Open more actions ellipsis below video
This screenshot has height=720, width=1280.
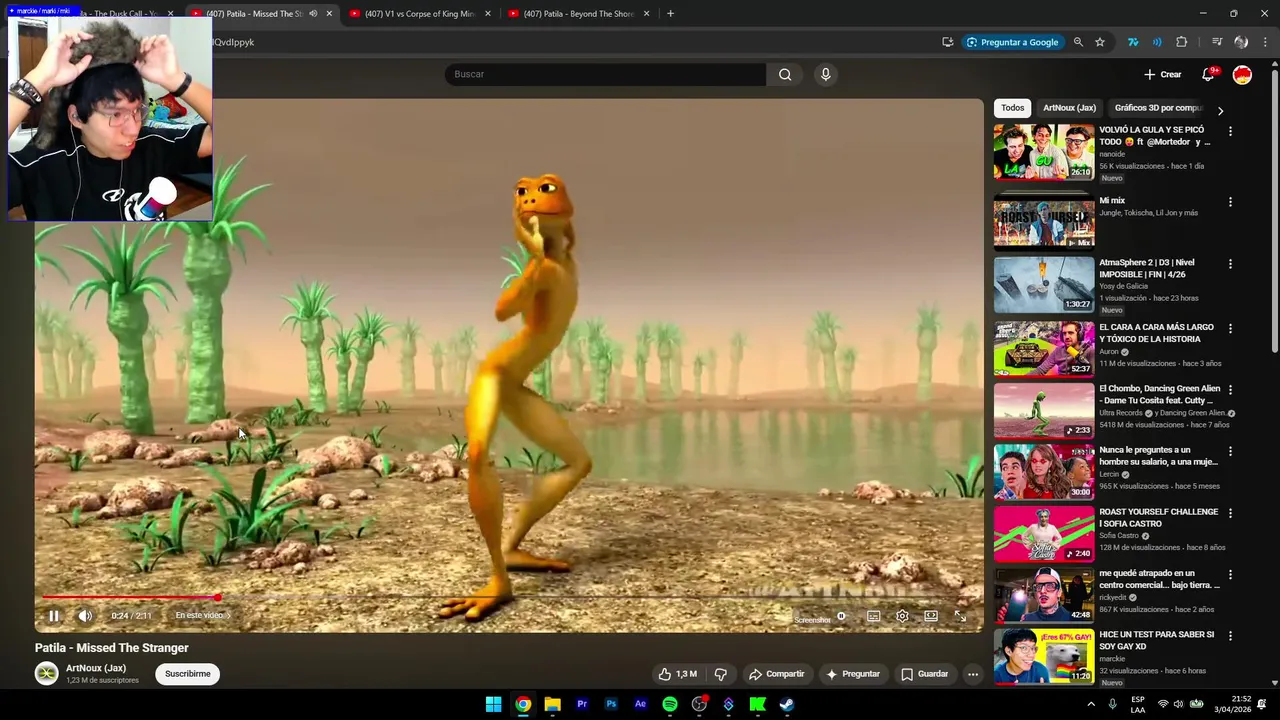[x=973, y=674]
